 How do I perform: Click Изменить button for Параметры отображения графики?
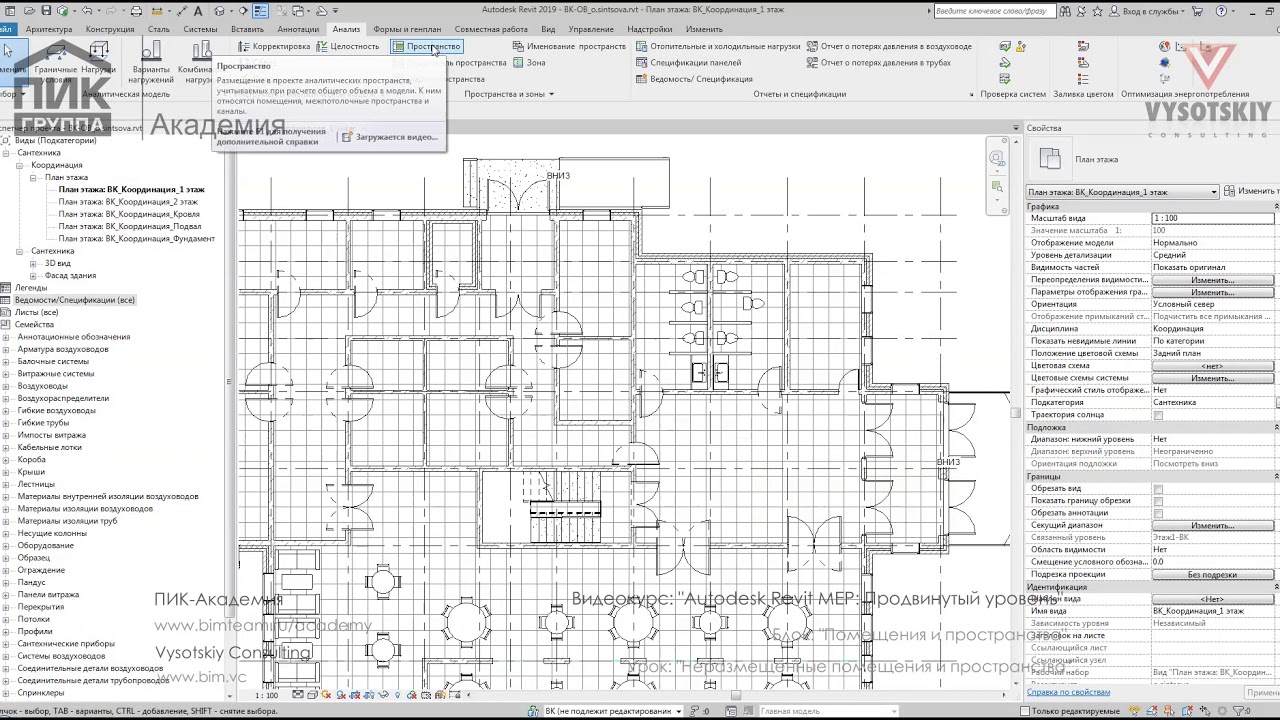tap(1213, 292)
